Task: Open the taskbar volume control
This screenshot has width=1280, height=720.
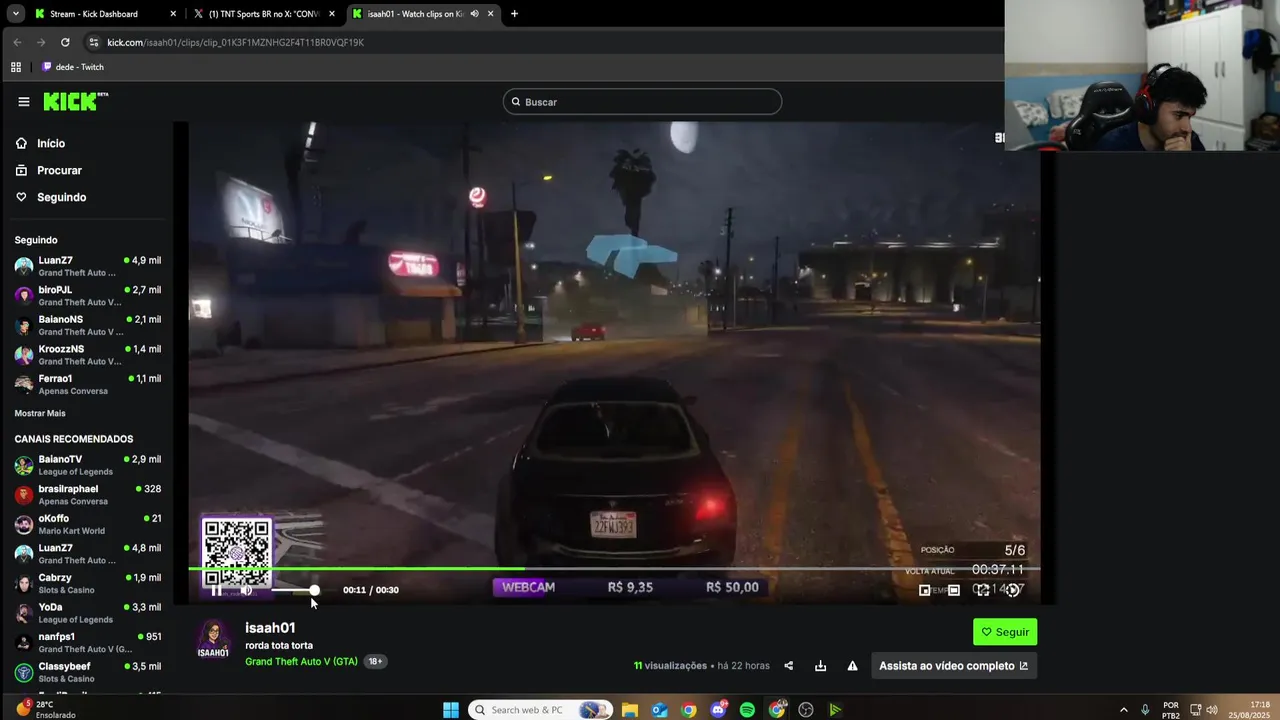Action: tap(1212, 710)
